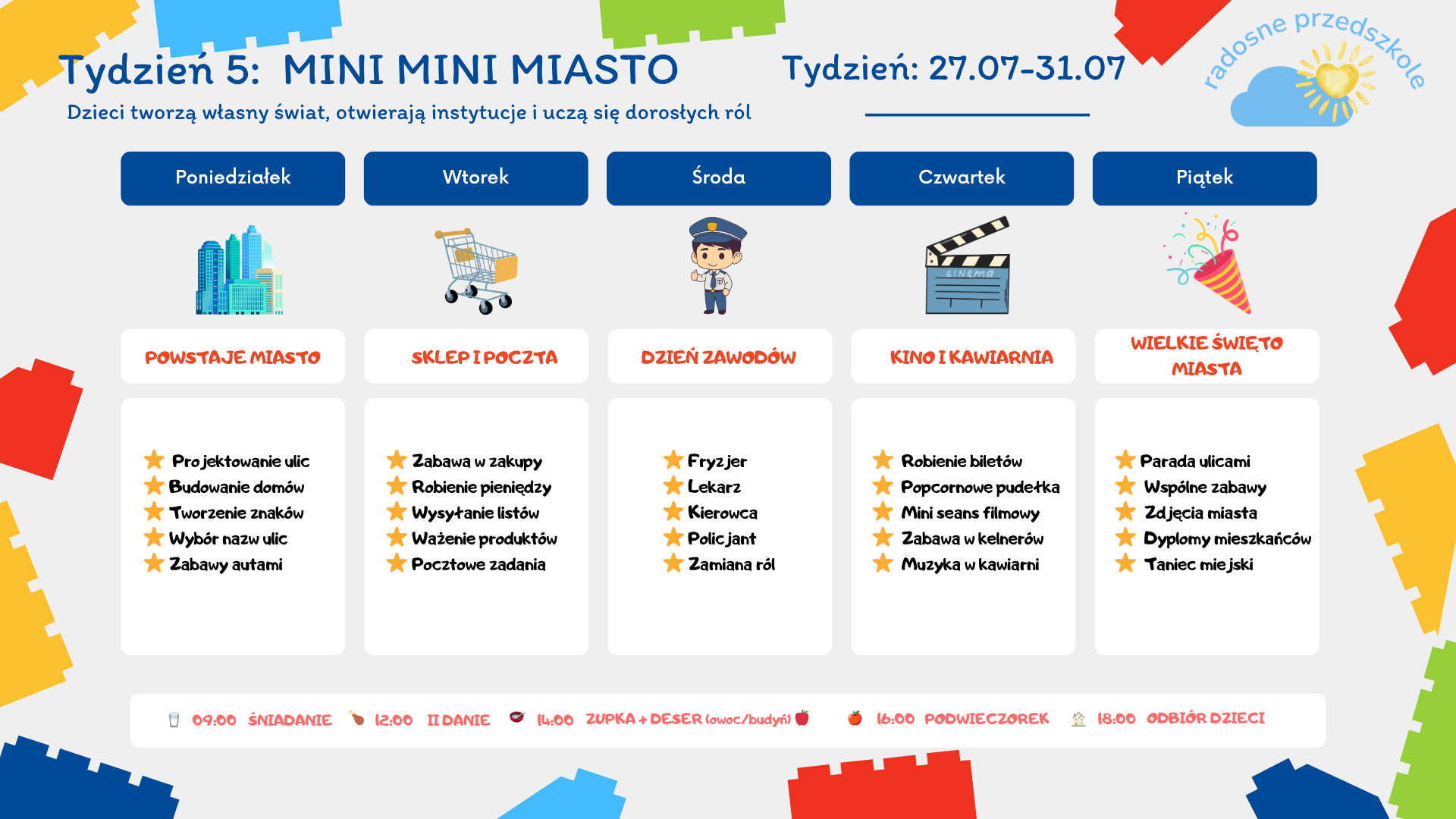
Task: Click the apple icon before 16:00
Action: point(855,717)
